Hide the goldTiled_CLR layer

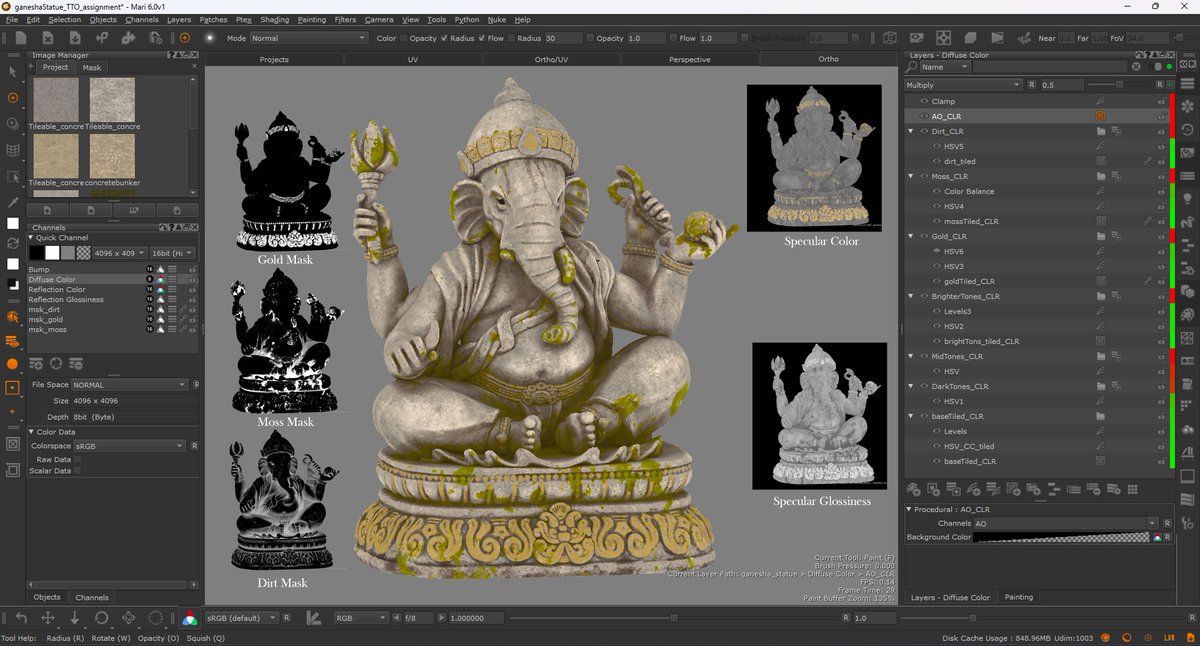click(936, 281)
